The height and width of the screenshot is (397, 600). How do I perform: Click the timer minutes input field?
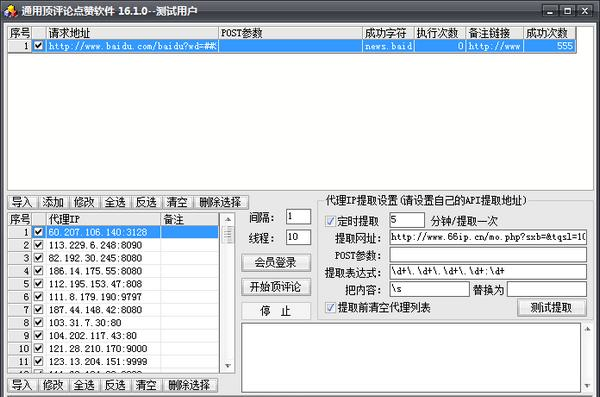(407, 220)
